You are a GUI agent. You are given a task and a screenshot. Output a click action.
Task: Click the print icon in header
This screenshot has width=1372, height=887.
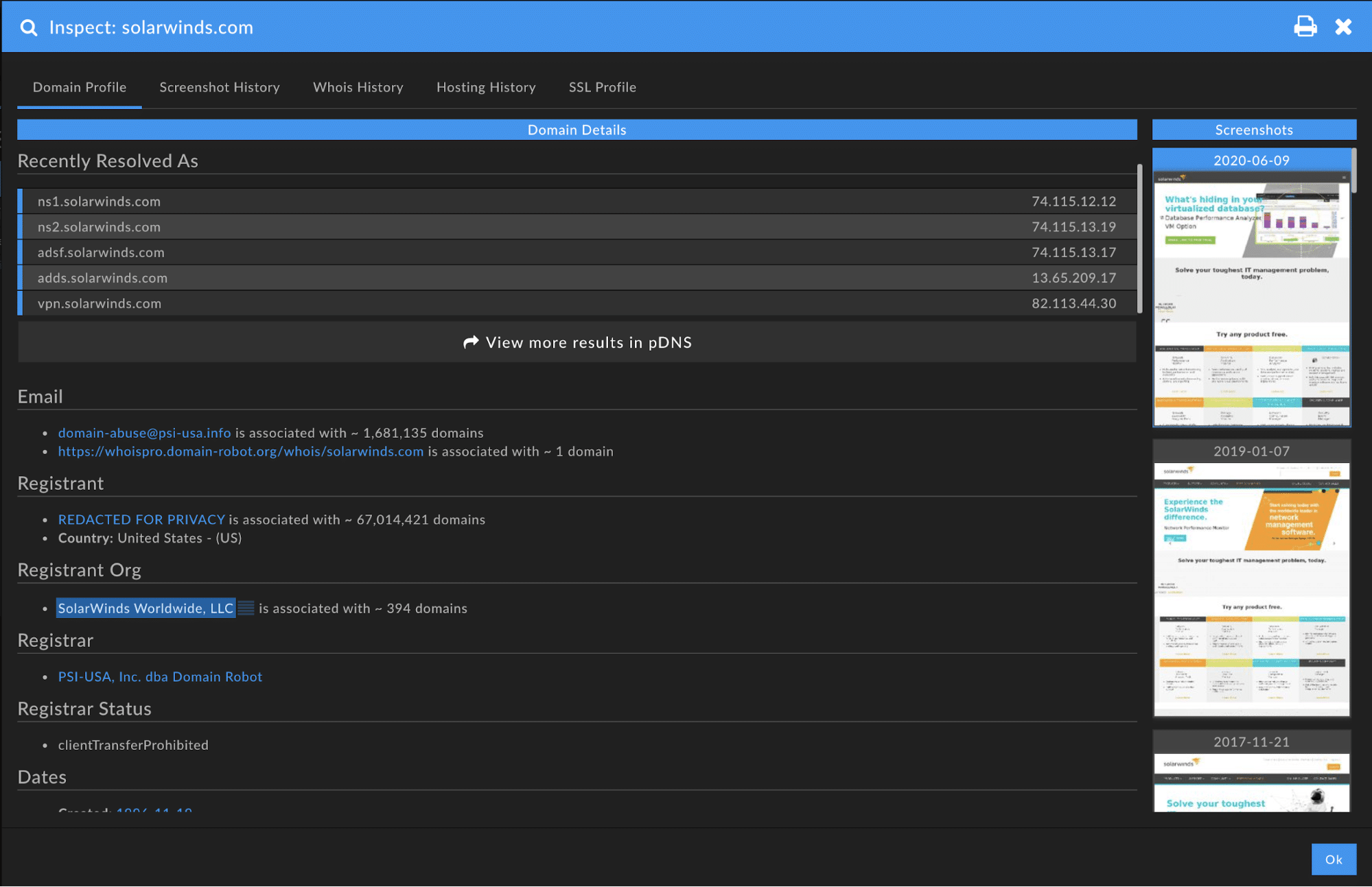click(1305, 27)
